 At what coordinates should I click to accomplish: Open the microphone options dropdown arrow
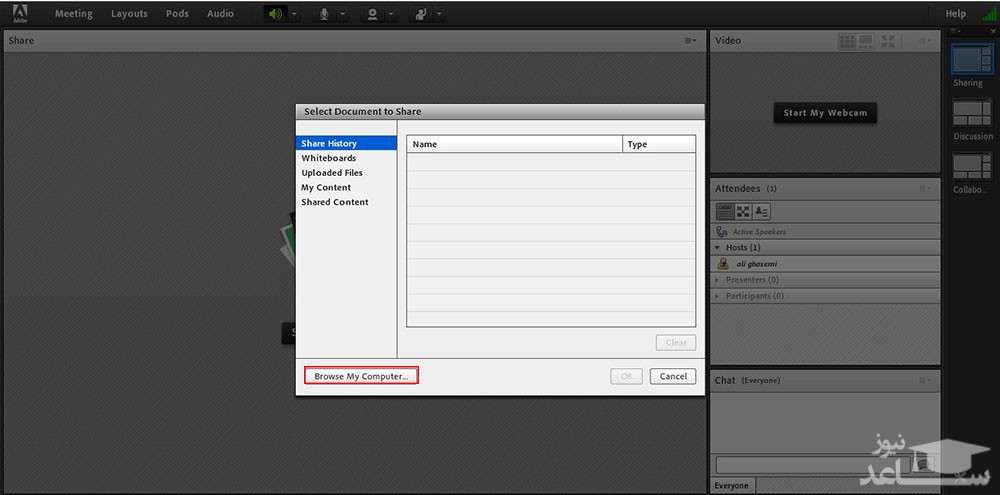click(342, 15)
